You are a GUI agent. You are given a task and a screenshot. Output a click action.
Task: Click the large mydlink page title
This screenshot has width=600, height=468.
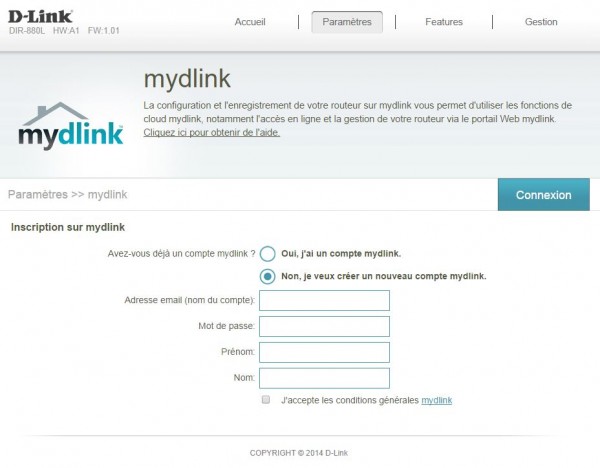pyautogui.click(x=187, y=79)
